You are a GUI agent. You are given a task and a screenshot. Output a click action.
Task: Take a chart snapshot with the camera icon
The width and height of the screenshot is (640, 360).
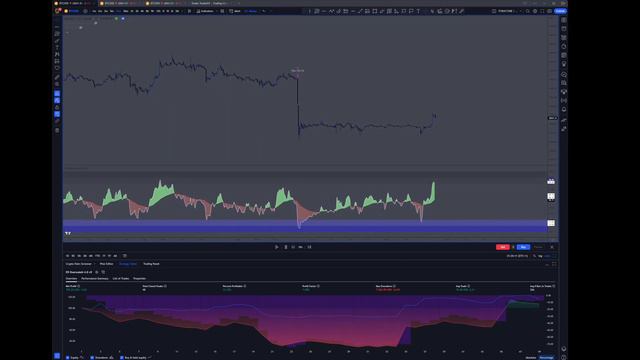coord(549,11)
